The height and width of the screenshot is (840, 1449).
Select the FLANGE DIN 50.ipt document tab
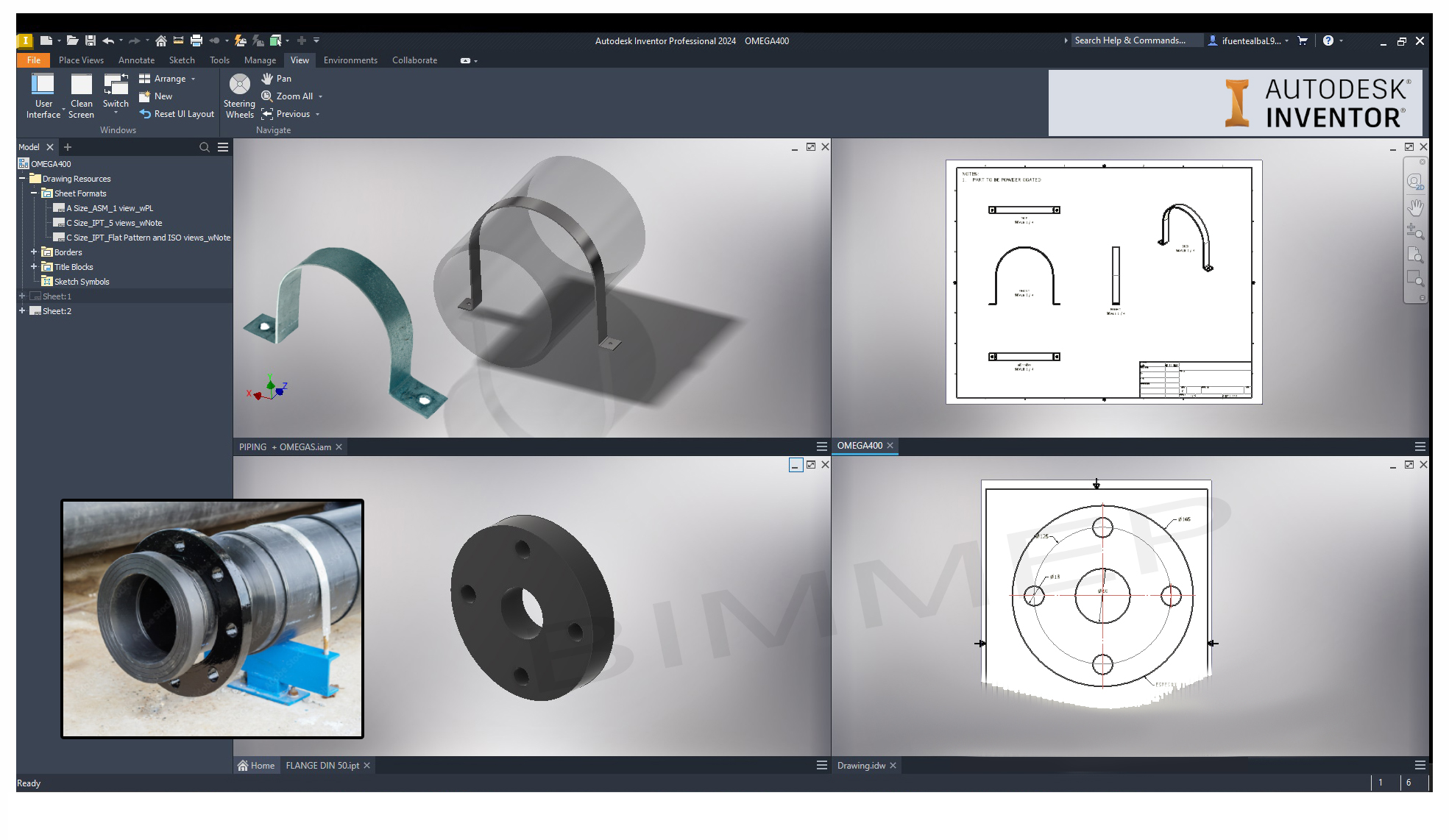[x=322, y=766]
